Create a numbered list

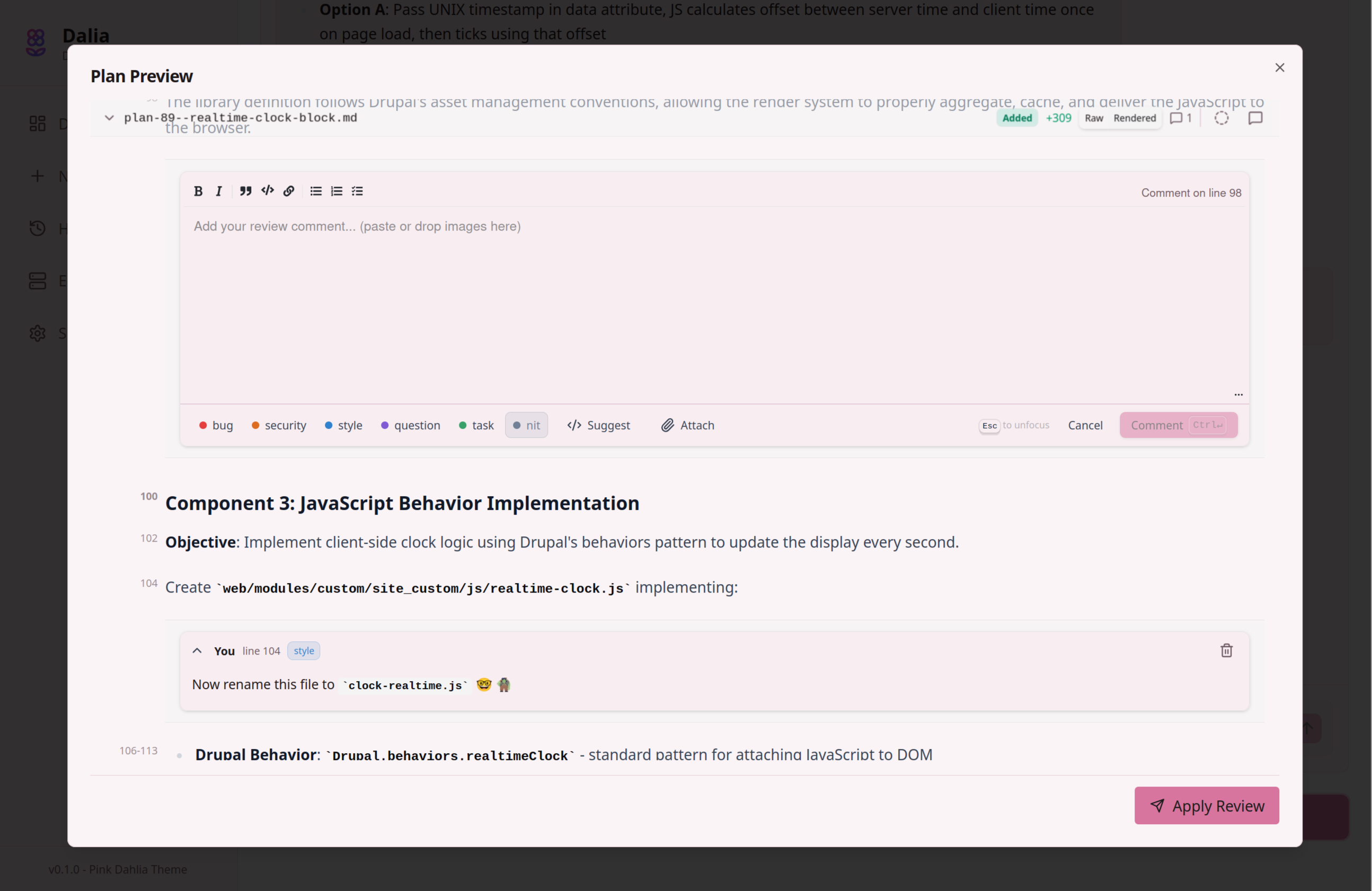pyautogui.click(x=336, y=191)
